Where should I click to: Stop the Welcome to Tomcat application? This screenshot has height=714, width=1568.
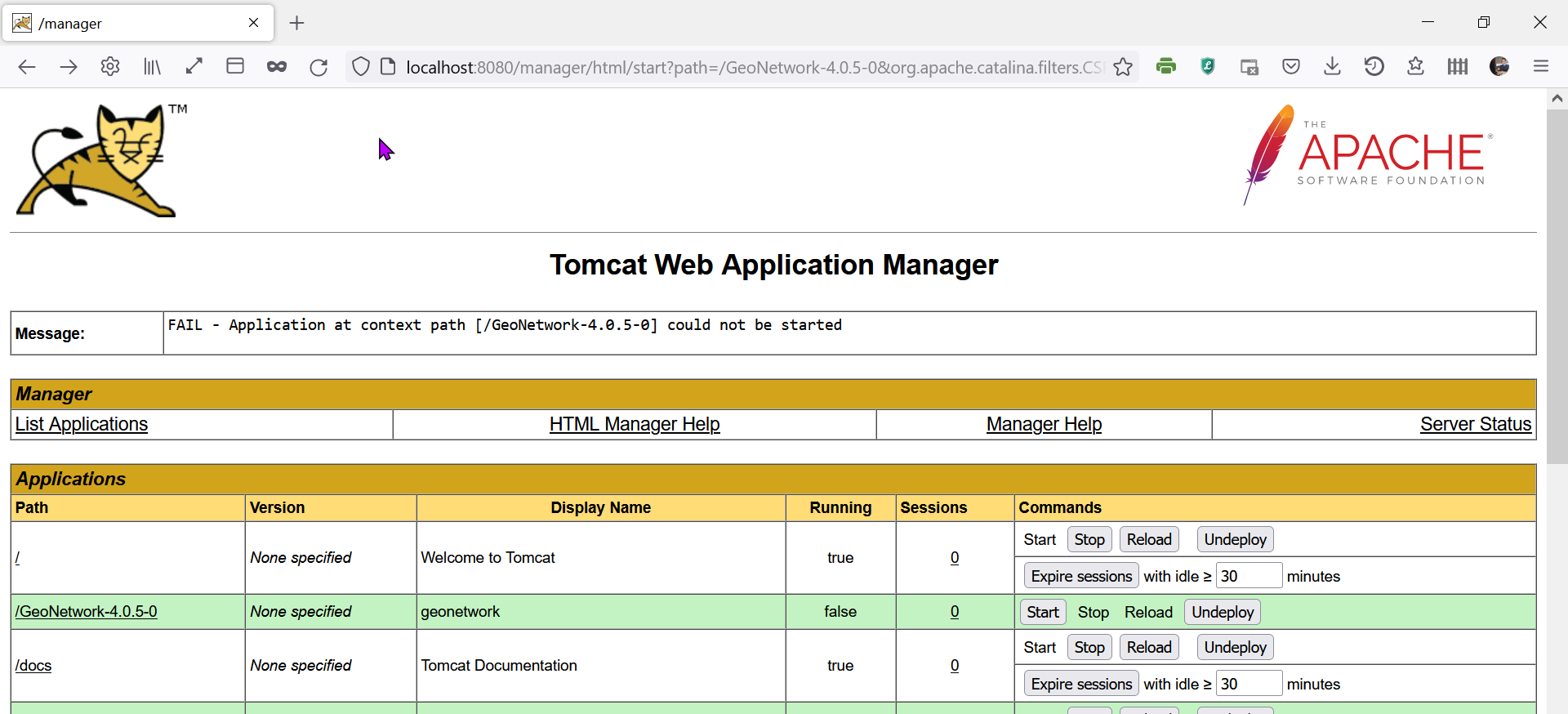coord(1089,540)
